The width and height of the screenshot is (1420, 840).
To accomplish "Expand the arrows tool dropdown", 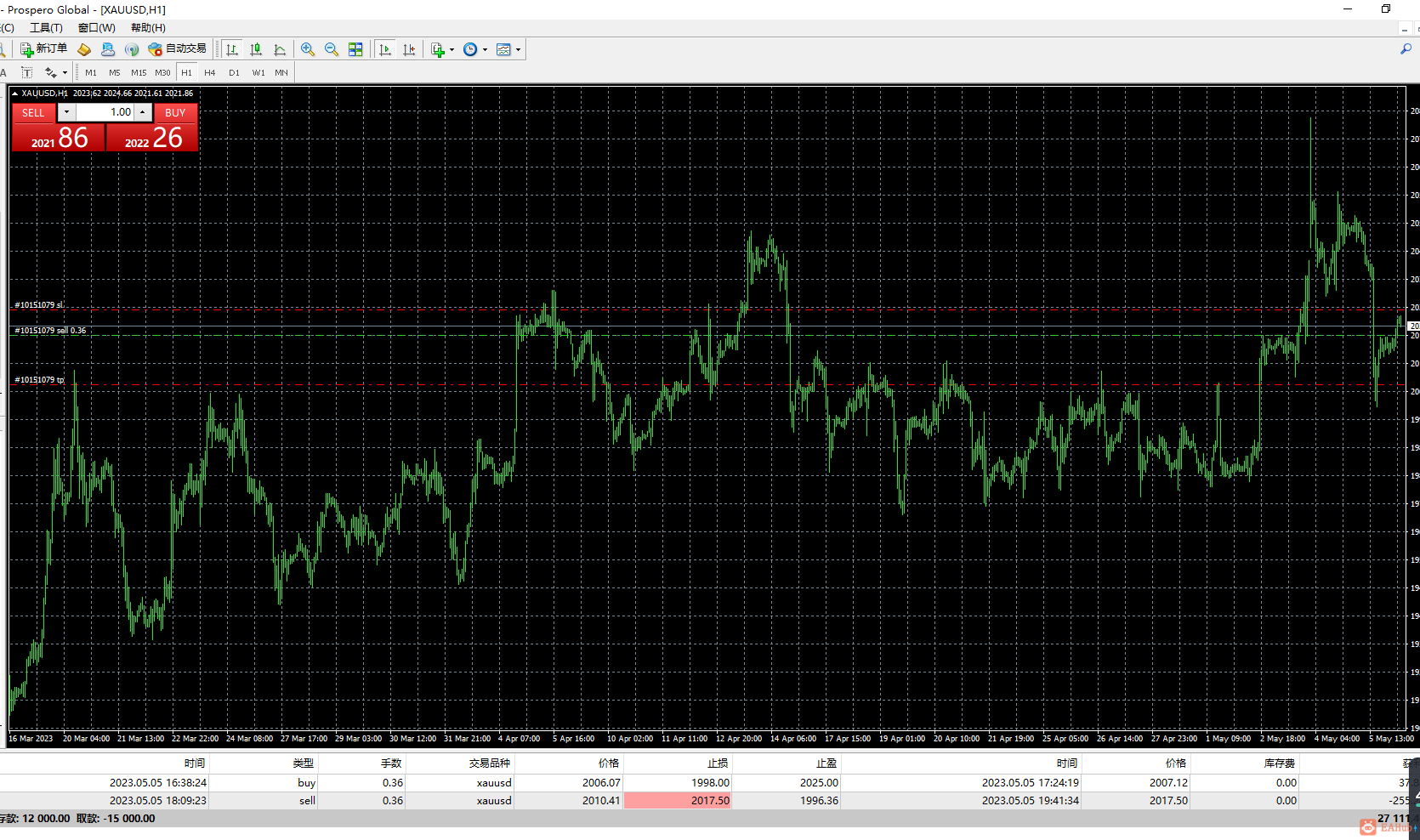I will (65, 72).
